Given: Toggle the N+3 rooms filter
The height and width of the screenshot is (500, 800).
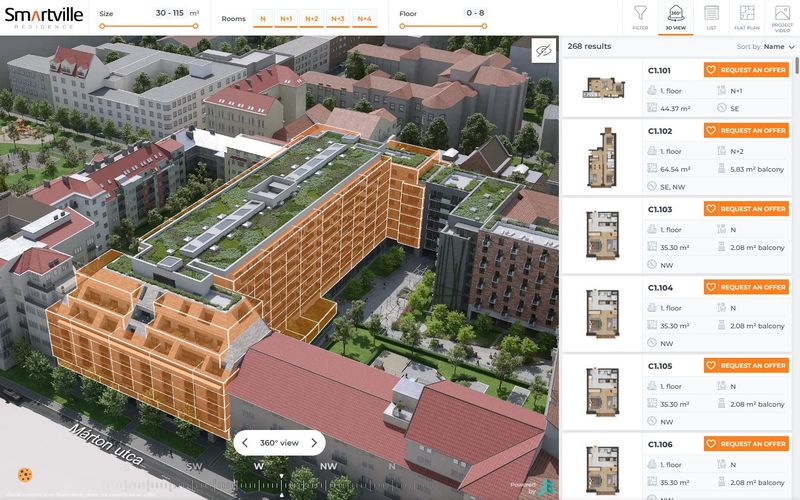Looking at the screenshot, I should (338, 19).
